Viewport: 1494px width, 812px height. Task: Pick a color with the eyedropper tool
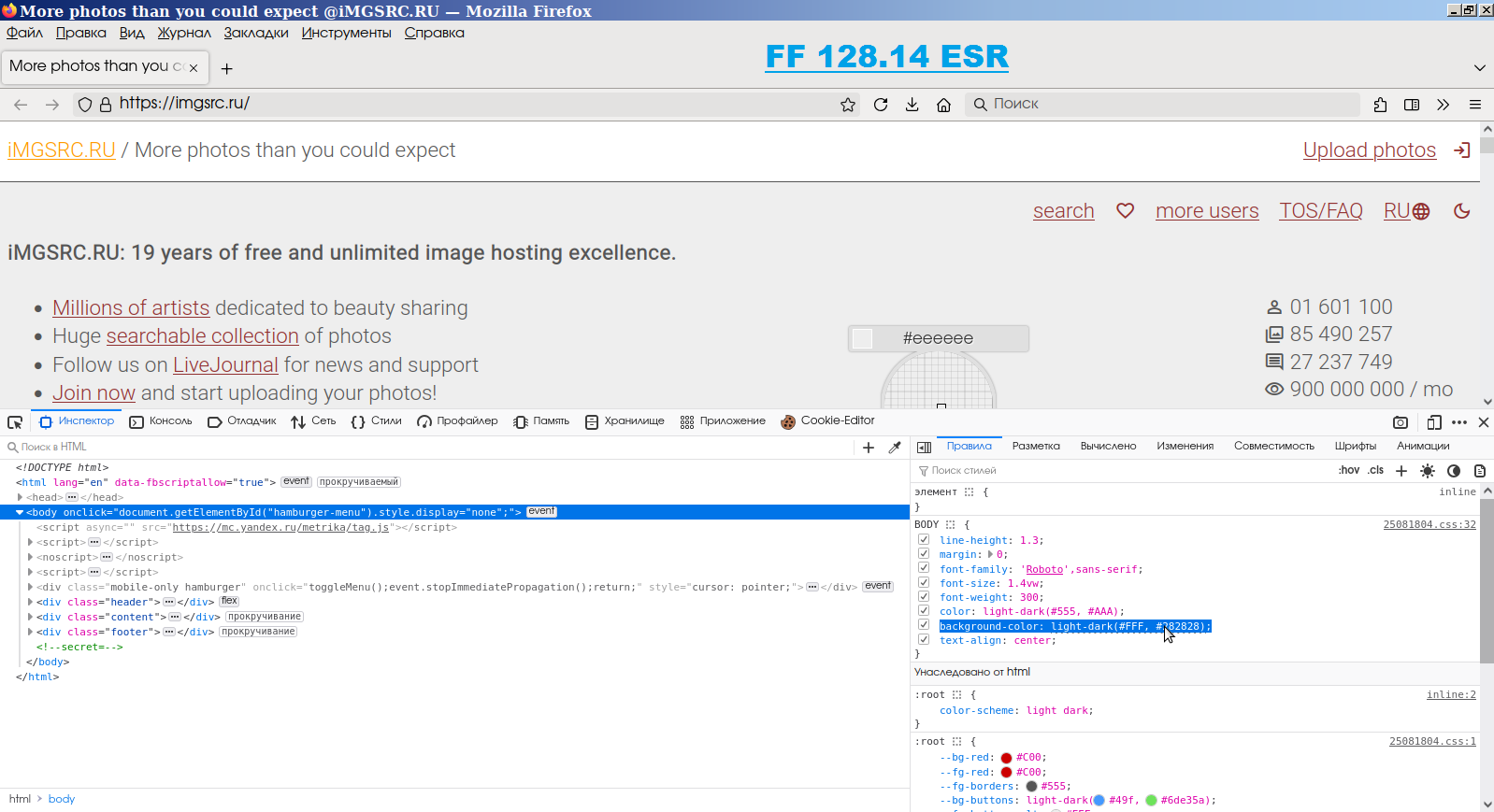click(895, 448)
